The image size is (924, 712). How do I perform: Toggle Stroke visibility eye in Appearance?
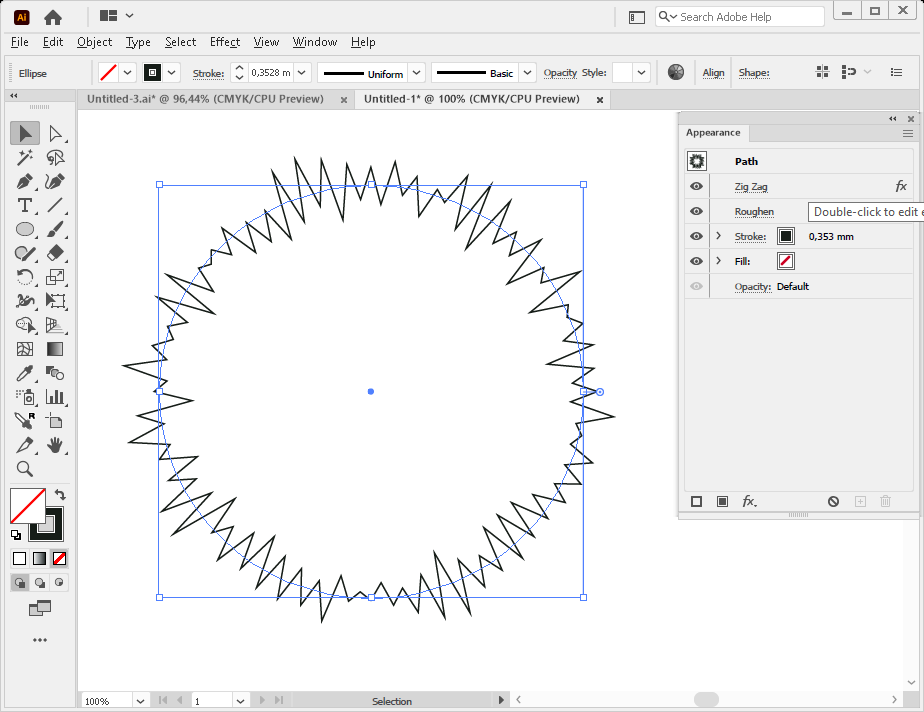coord(696,237)
